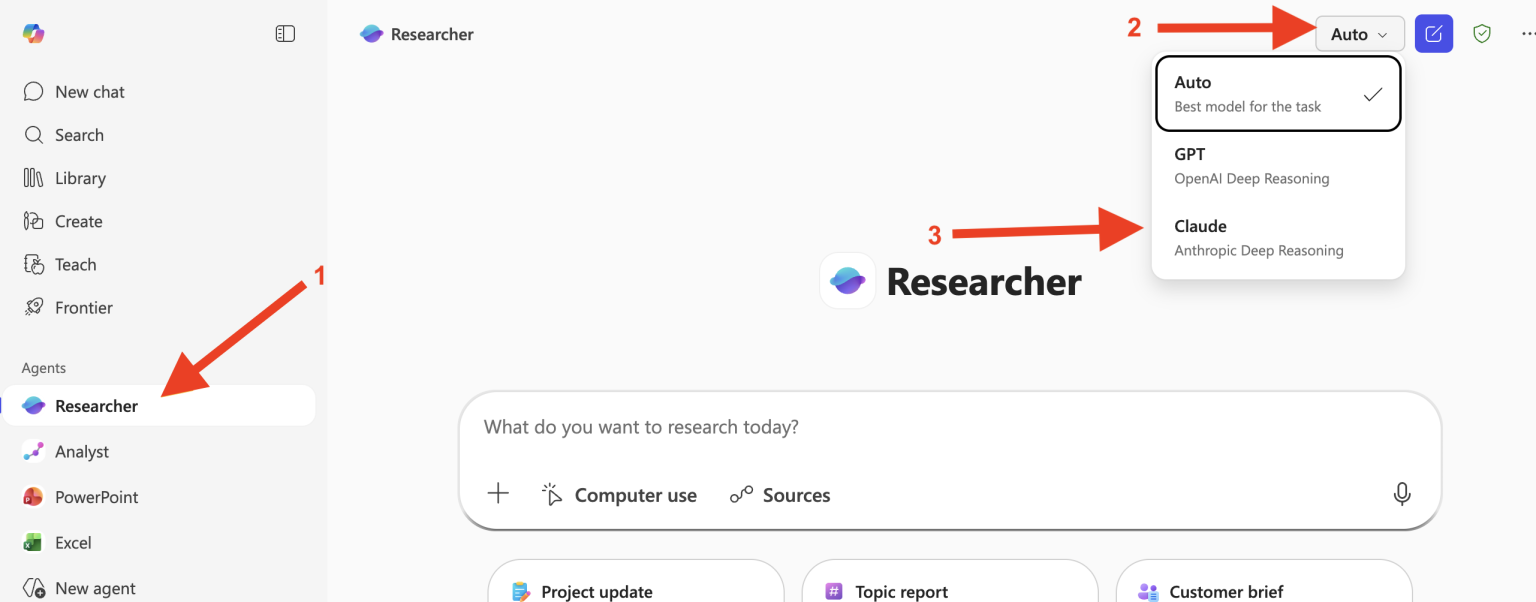Start a new chat with the blue compose icon
Viewport: 1536px width, 602px height.
coord(1433,34)
